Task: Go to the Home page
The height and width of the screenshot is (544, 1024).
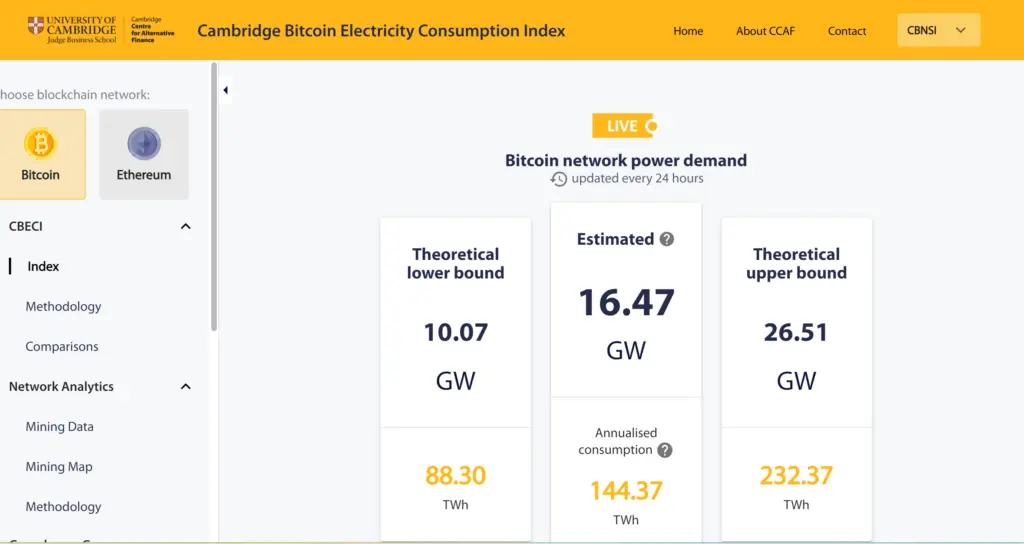Action: pyautogui.click(x=688, y=31)
